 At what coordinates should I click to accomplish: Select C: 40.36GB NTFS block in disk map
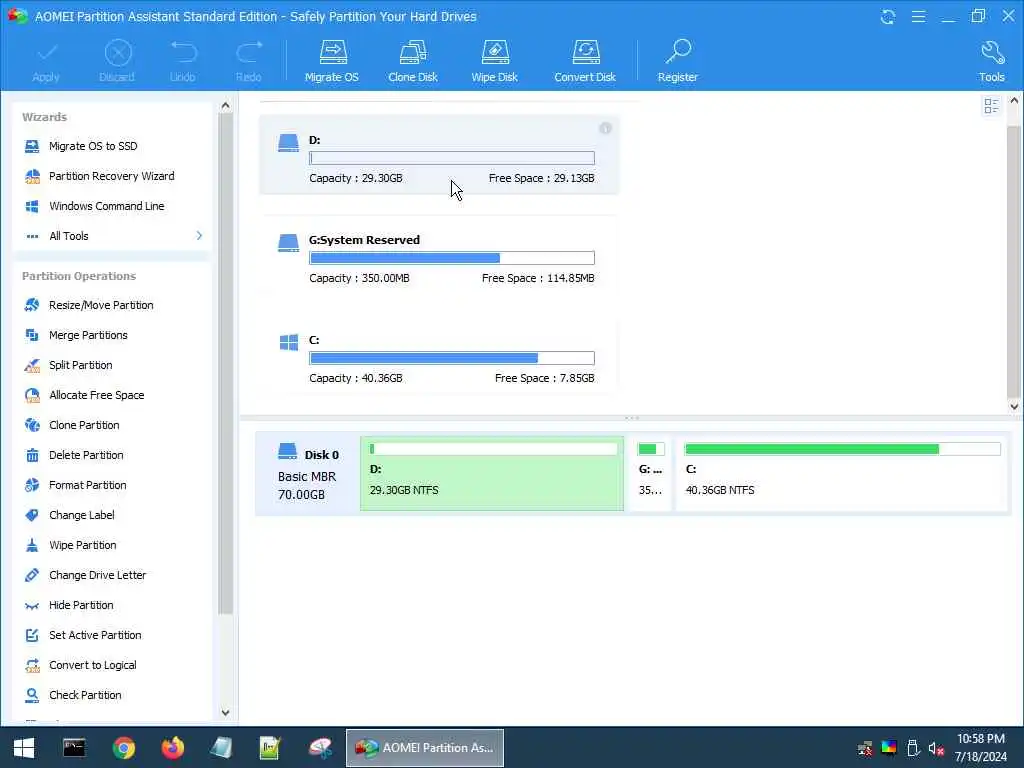(x=842, y=473)
